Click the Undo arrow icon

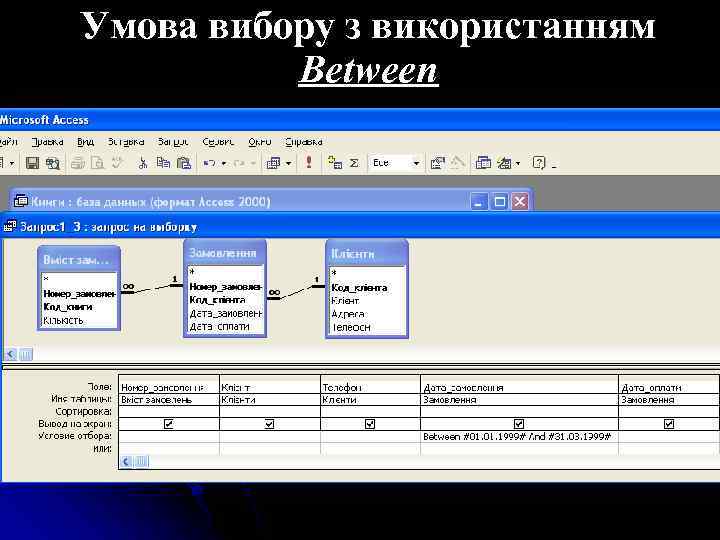[x=209, y=163]
